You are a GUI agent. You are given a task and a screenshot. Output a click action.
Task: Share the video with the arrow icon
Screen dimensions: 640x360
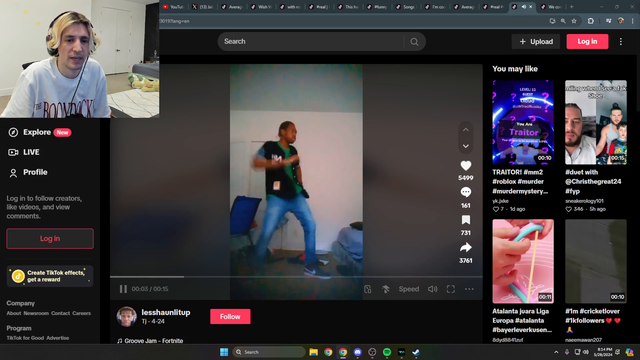click(466, 247)
